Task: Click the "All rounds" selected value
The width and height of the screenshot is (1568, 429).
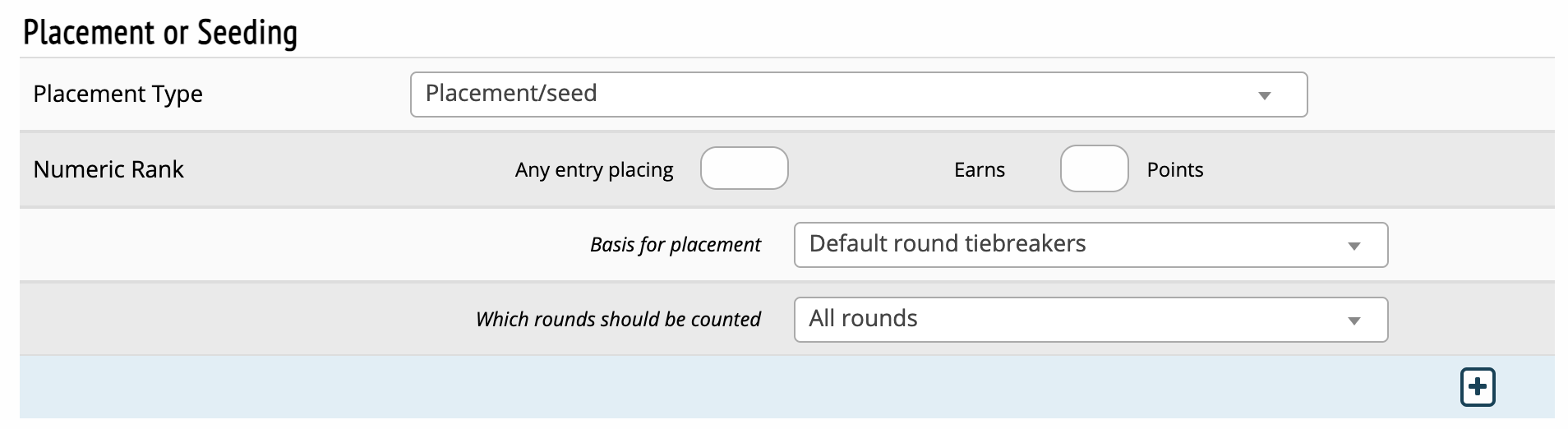Action: (x=863, y=319)
